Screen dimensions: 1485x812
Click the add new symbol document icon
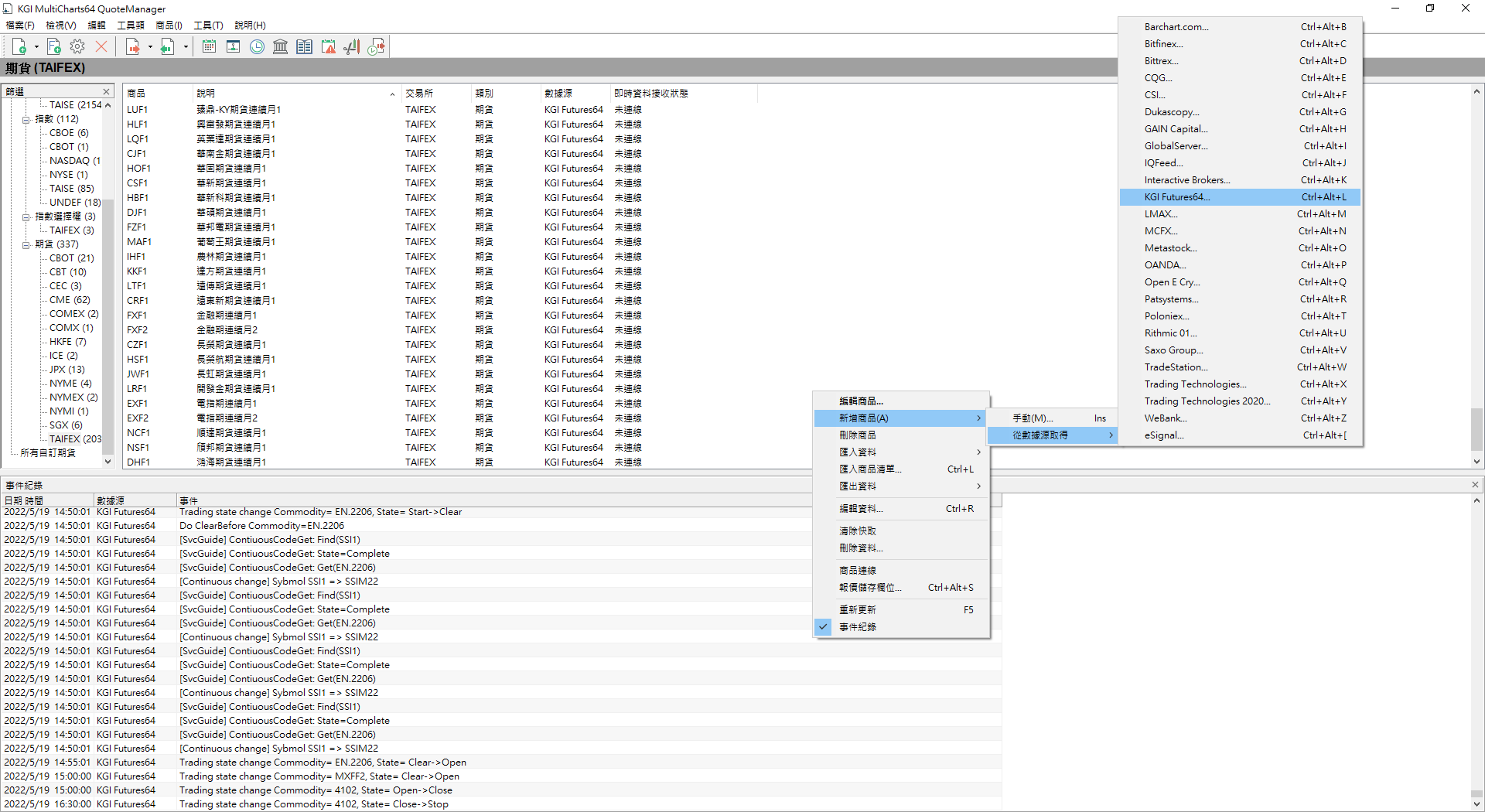pyautogui.click(x=19, y=46)
